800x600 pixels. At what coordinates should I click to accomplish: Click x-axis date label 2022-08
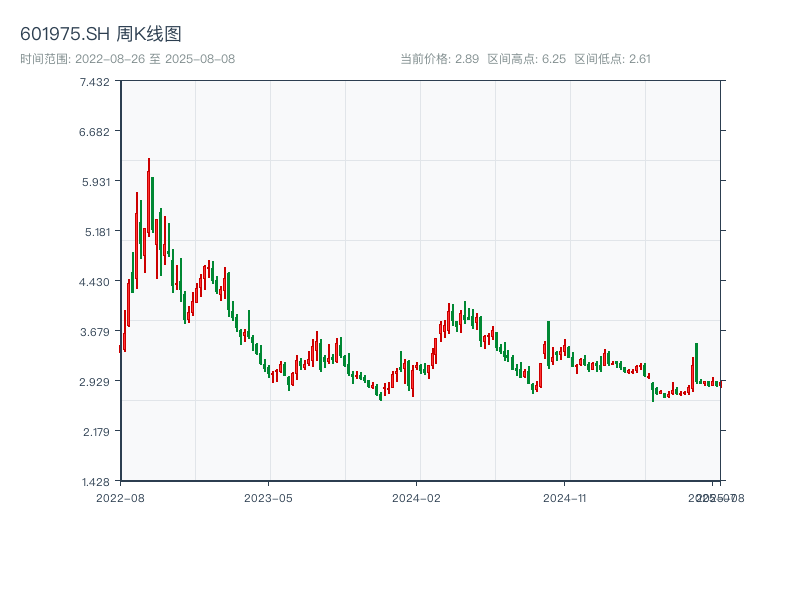[120, 498]
